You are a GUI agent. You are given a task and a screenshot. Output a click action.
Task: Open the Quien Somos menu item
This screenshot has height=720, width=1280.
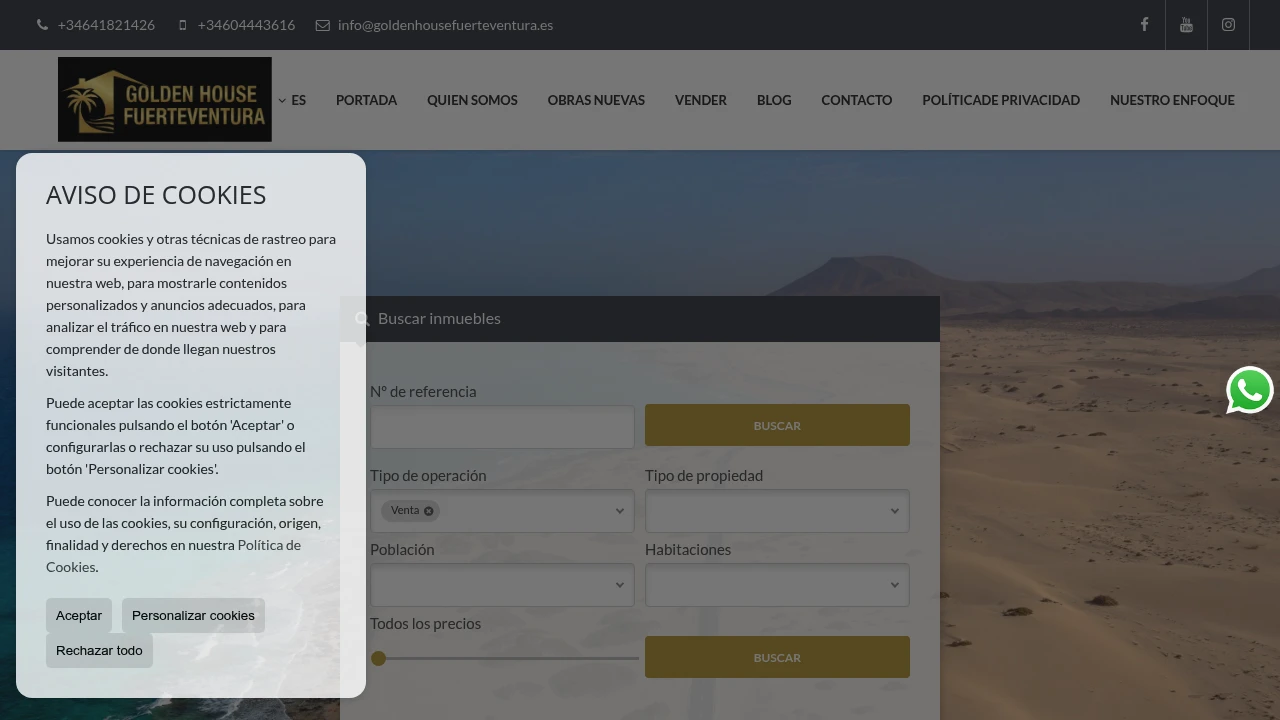pos(472,100)
